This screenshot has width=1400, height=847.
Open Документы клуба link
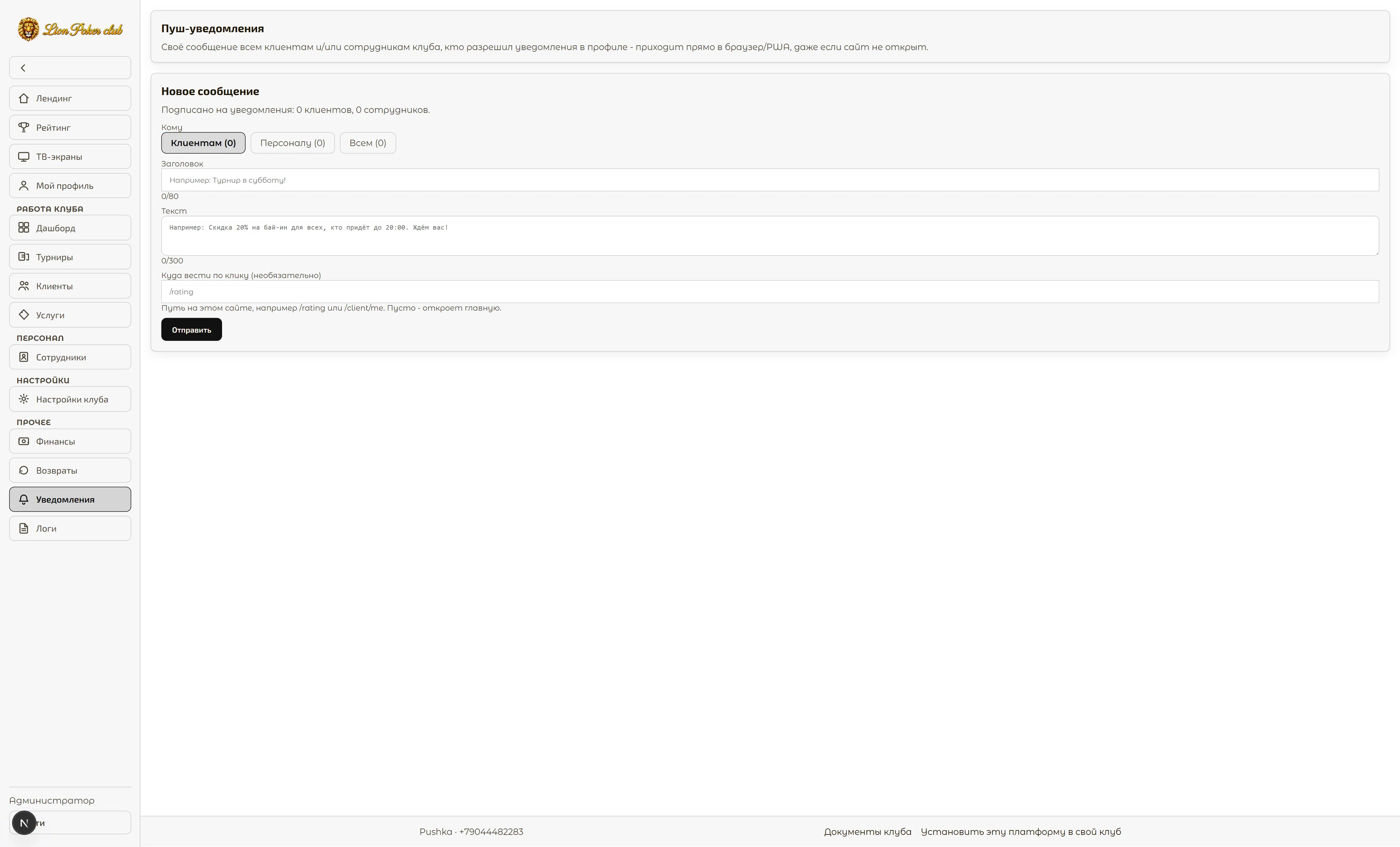(868, 832)
